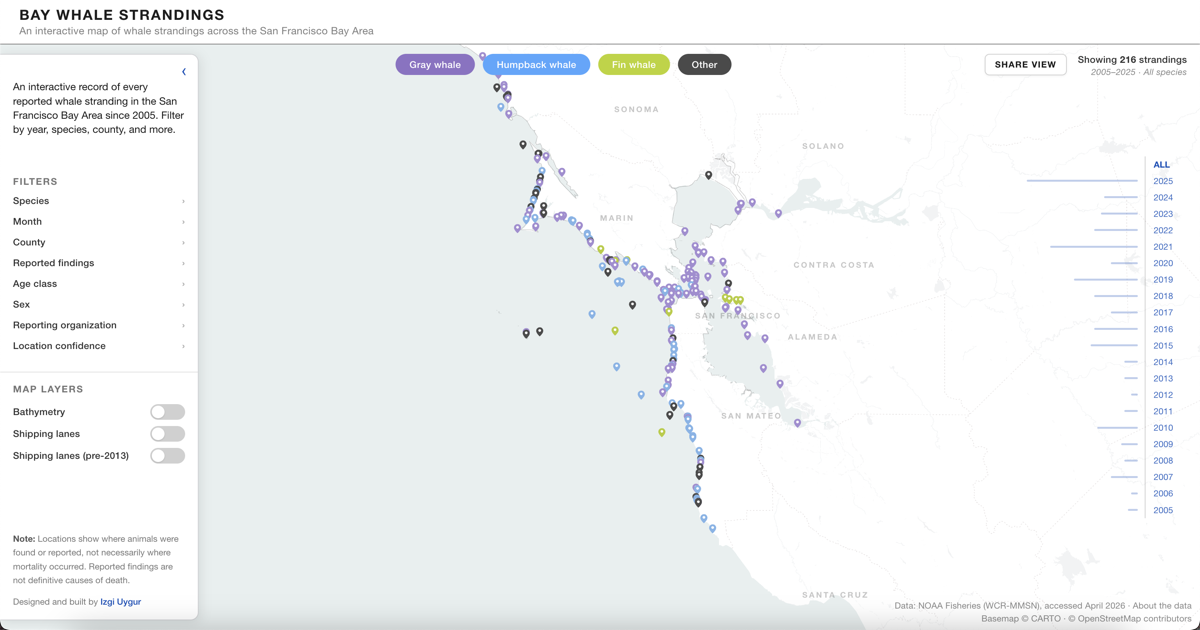Open the Izgi Uygur designer link
1200x630 pixels.
(x=121, y=601)
